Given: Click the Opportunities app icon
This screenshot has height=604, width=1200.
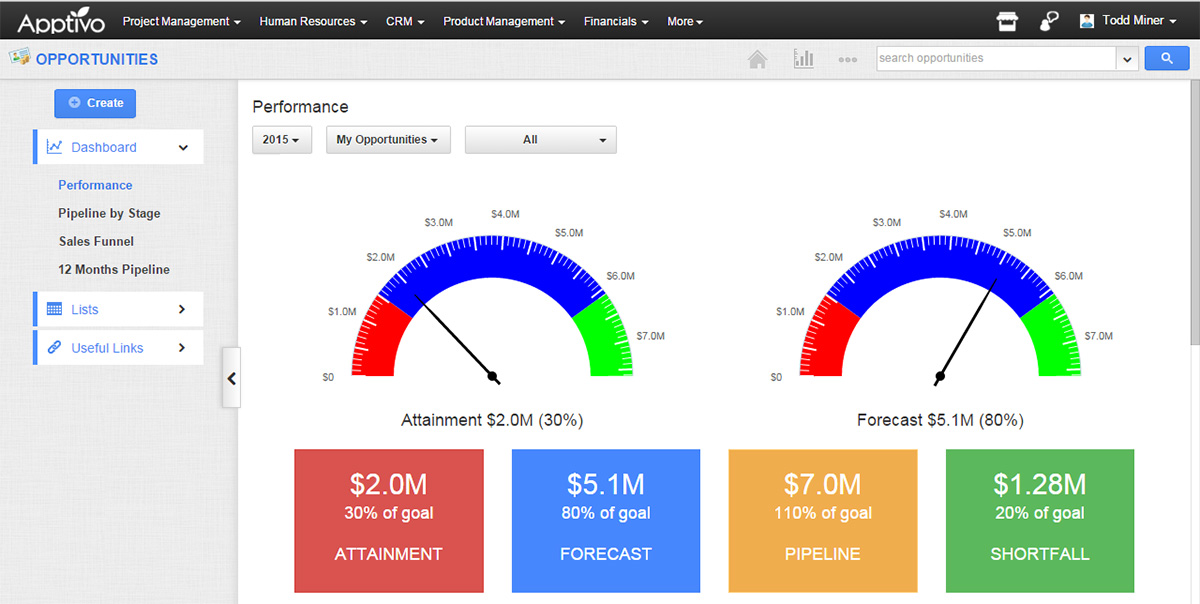Looking at the screenshot, I should [18, 59].
